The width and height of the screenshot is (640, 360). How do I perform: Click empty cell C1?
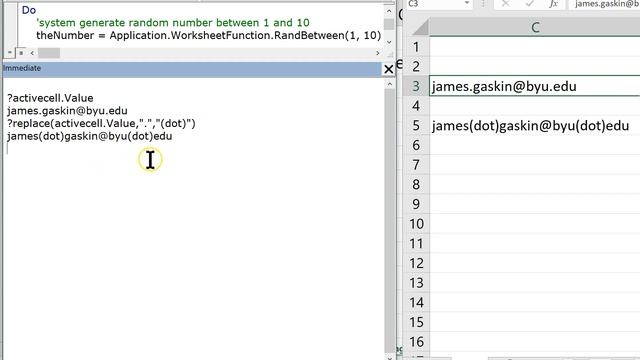[535, 47]
